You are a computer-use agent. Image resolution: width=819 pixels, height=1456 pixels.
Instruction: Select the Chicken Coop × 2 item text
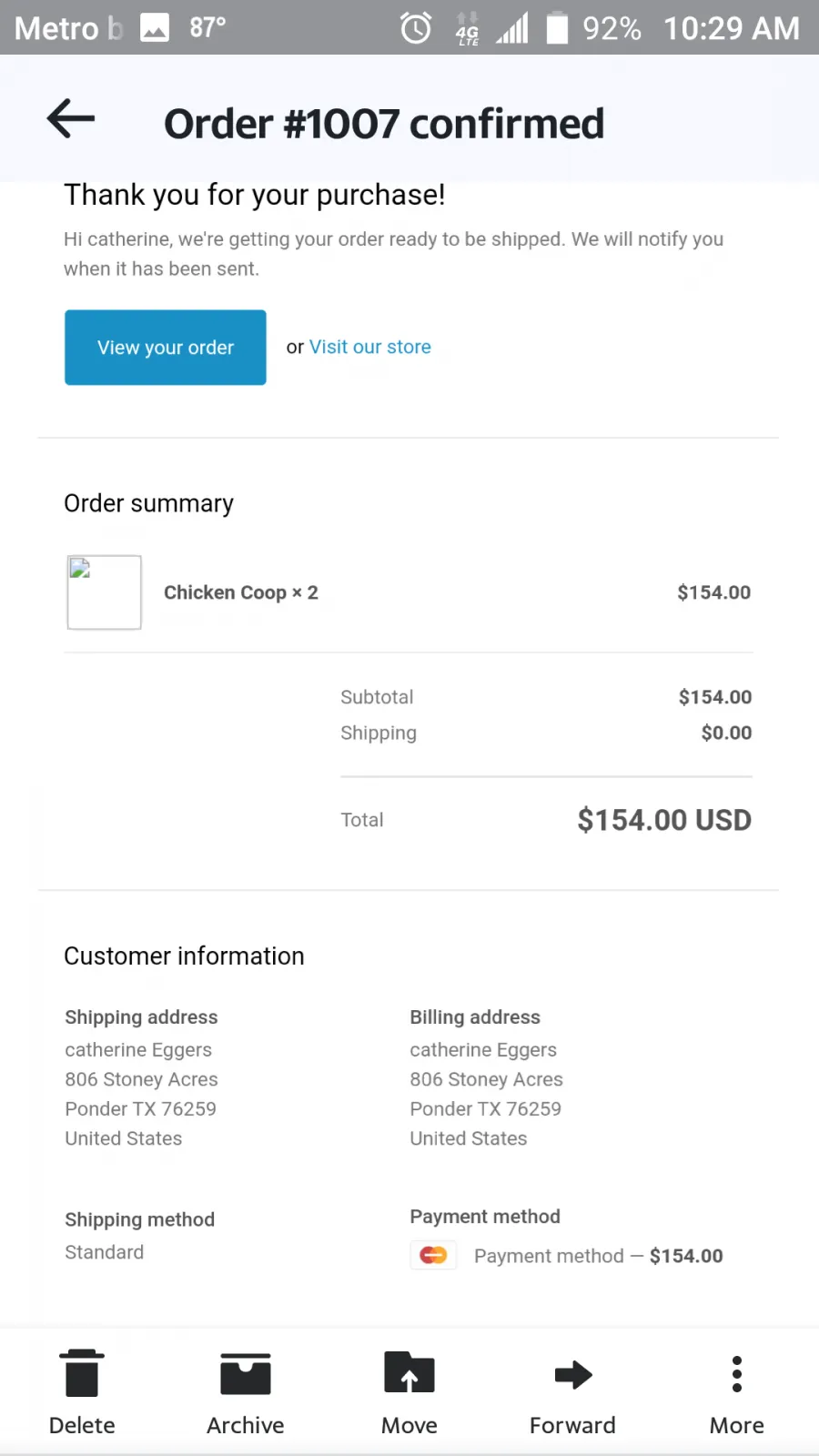click(241, 592)
